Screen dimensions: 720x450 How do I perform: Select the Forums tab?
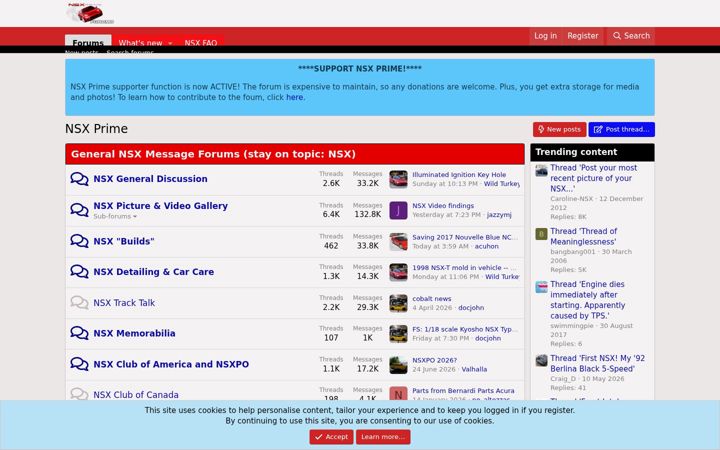[88, 40]
